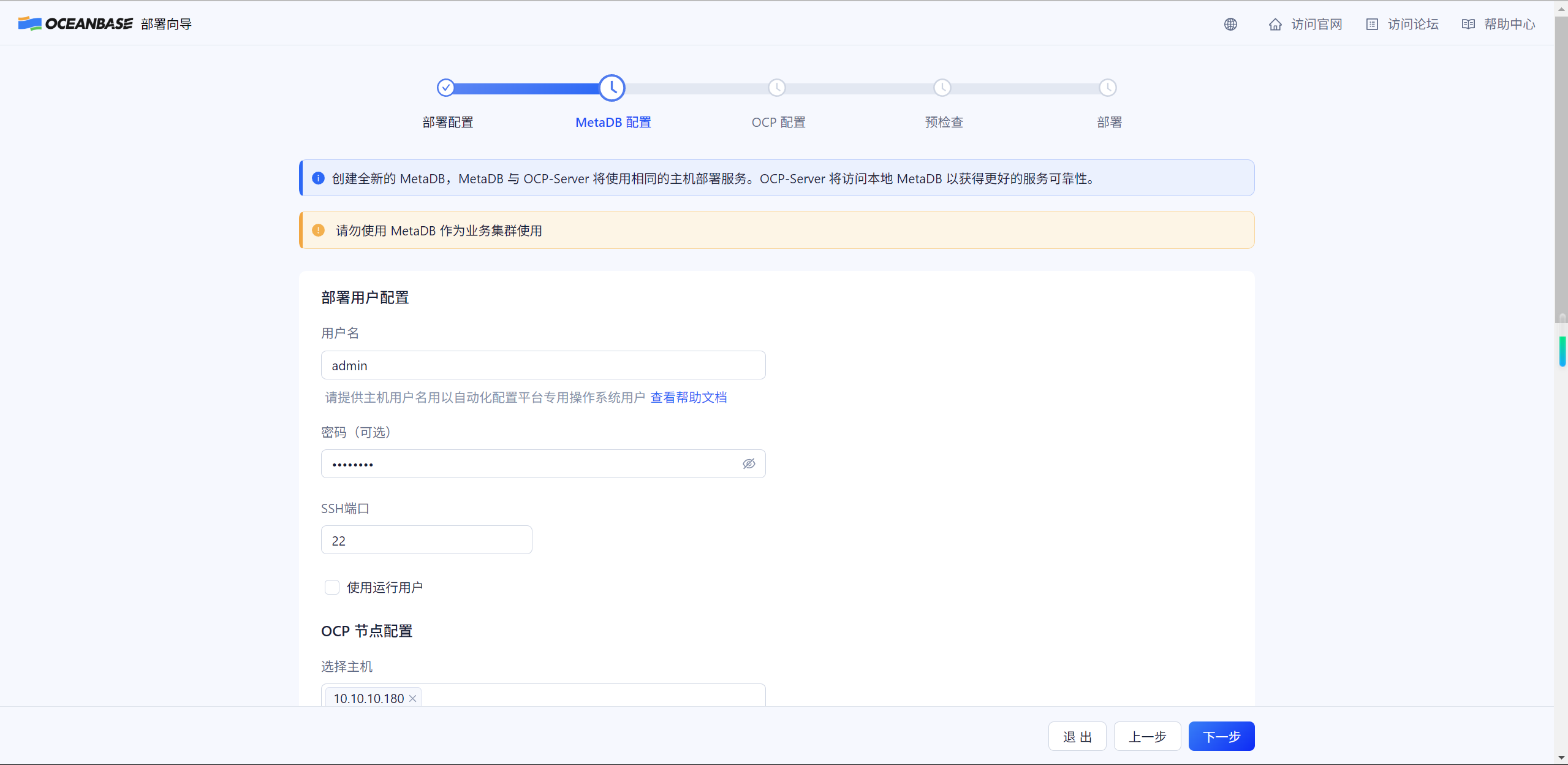This screenshot has width=1568, height=765.
Task: Click the OCP 配置 step clock icon
Action: 776,88
